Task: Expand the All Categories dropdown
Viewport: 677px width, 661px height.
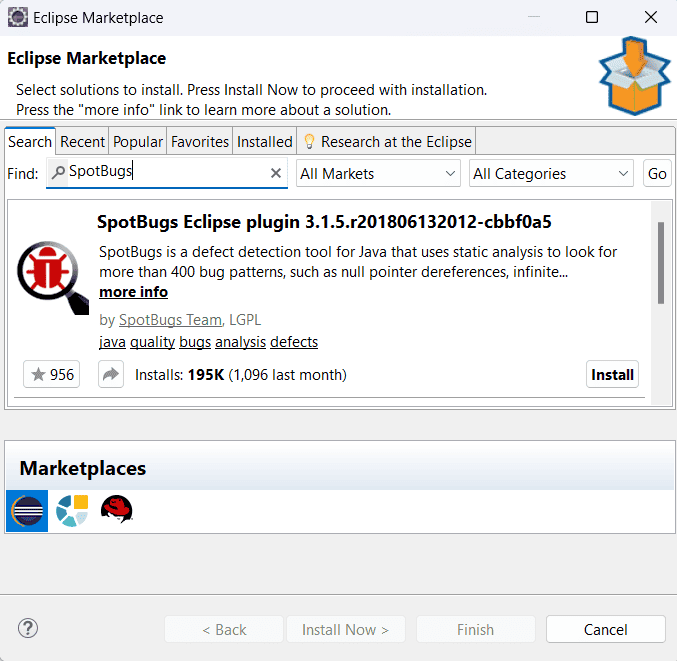Action: tap(551, 174)
